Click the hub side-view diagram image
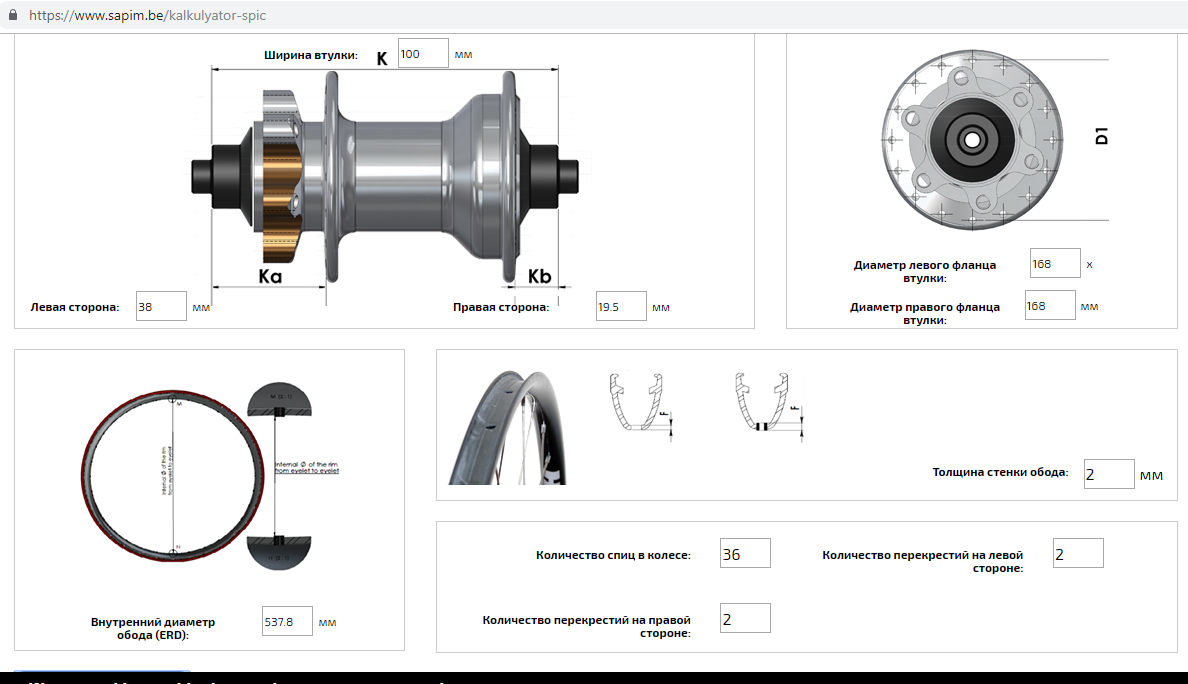The height and width of the screenshot is (684, 1188). 385,180
